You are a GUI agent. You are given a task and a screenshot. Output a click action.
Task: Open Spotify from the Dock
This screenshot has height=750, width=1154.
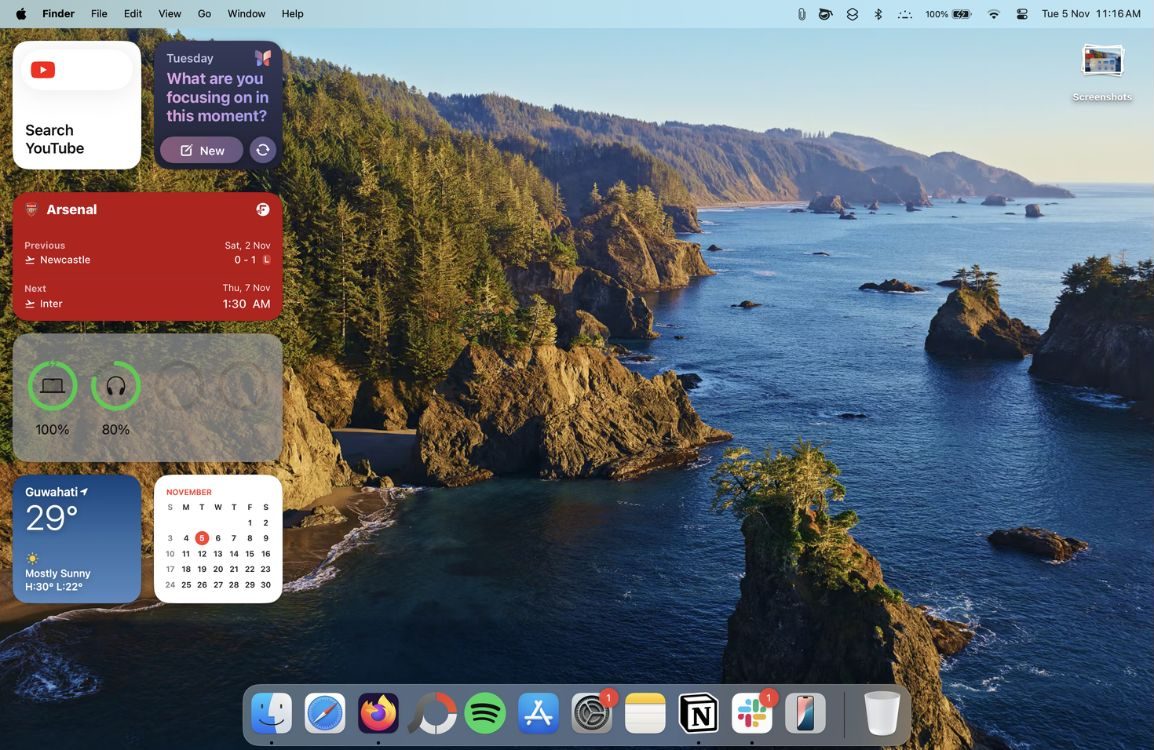pyautogui.click(x=484, y=713)
